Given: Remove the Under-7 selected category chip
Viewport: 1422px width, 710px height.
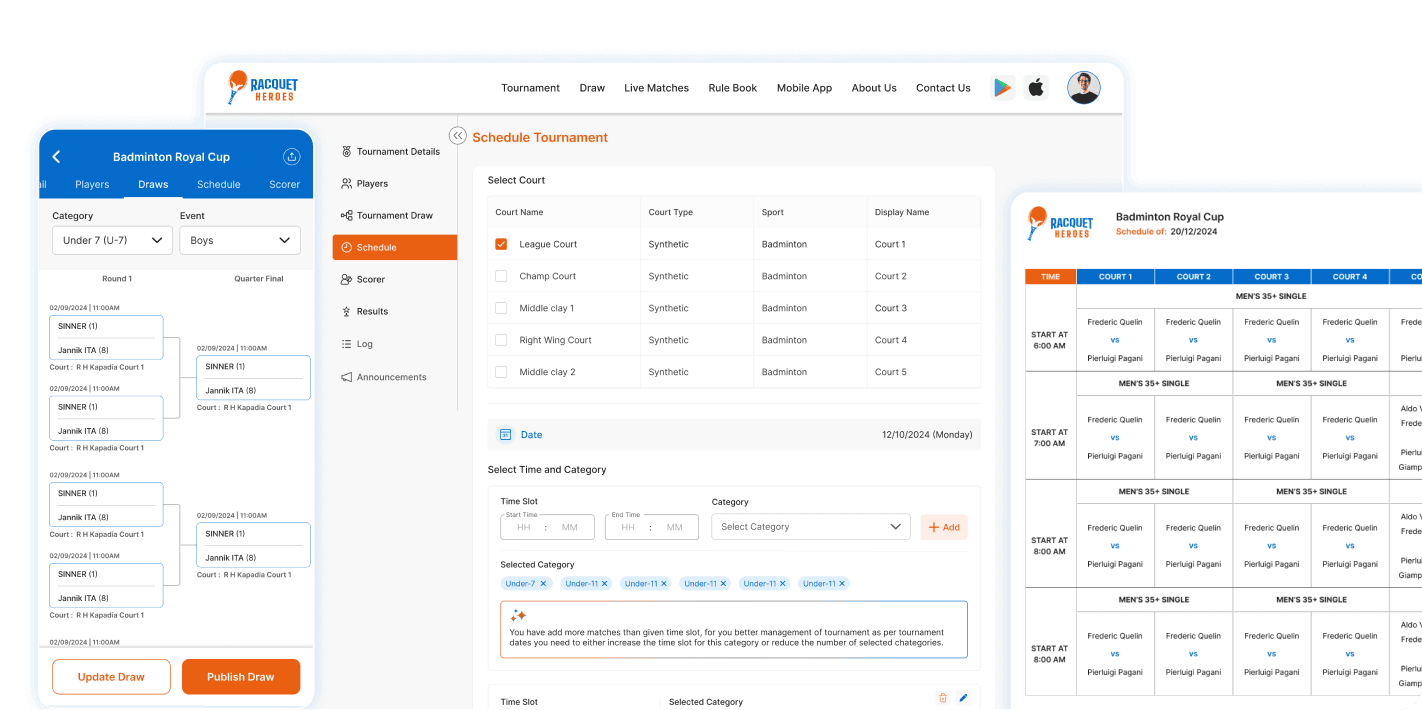Looking at the screenshot, I should 544,584.
